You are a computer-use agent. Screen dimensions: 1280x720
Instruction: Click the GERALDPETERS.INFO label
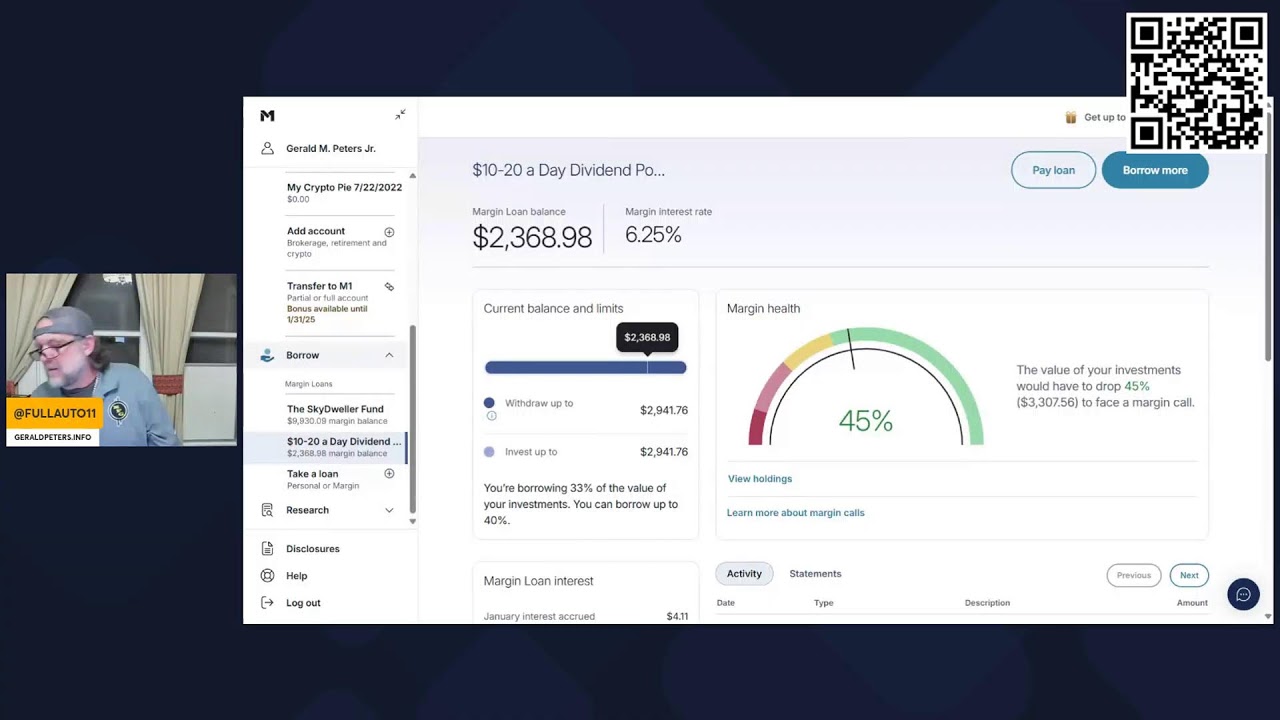52,437
